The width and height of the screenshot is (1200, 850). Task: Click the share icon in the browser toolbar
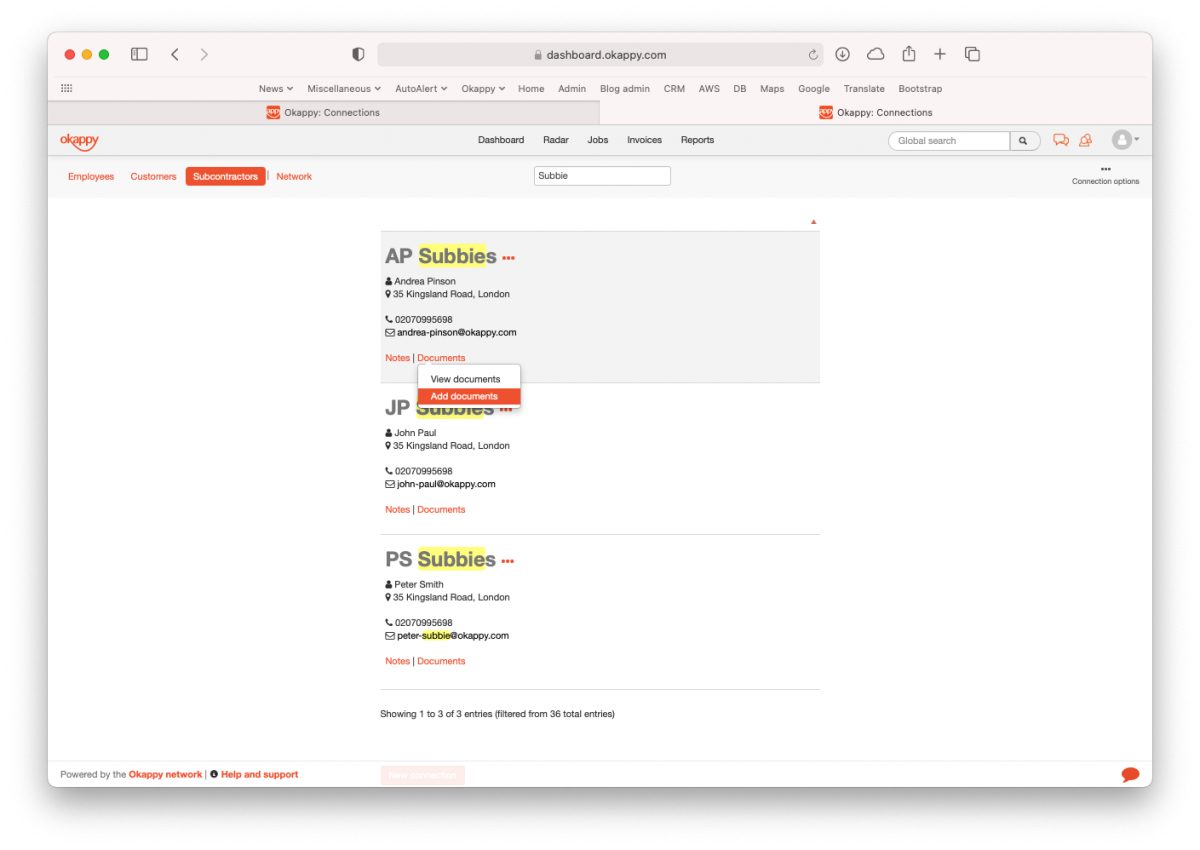click(x=908, y=54)
